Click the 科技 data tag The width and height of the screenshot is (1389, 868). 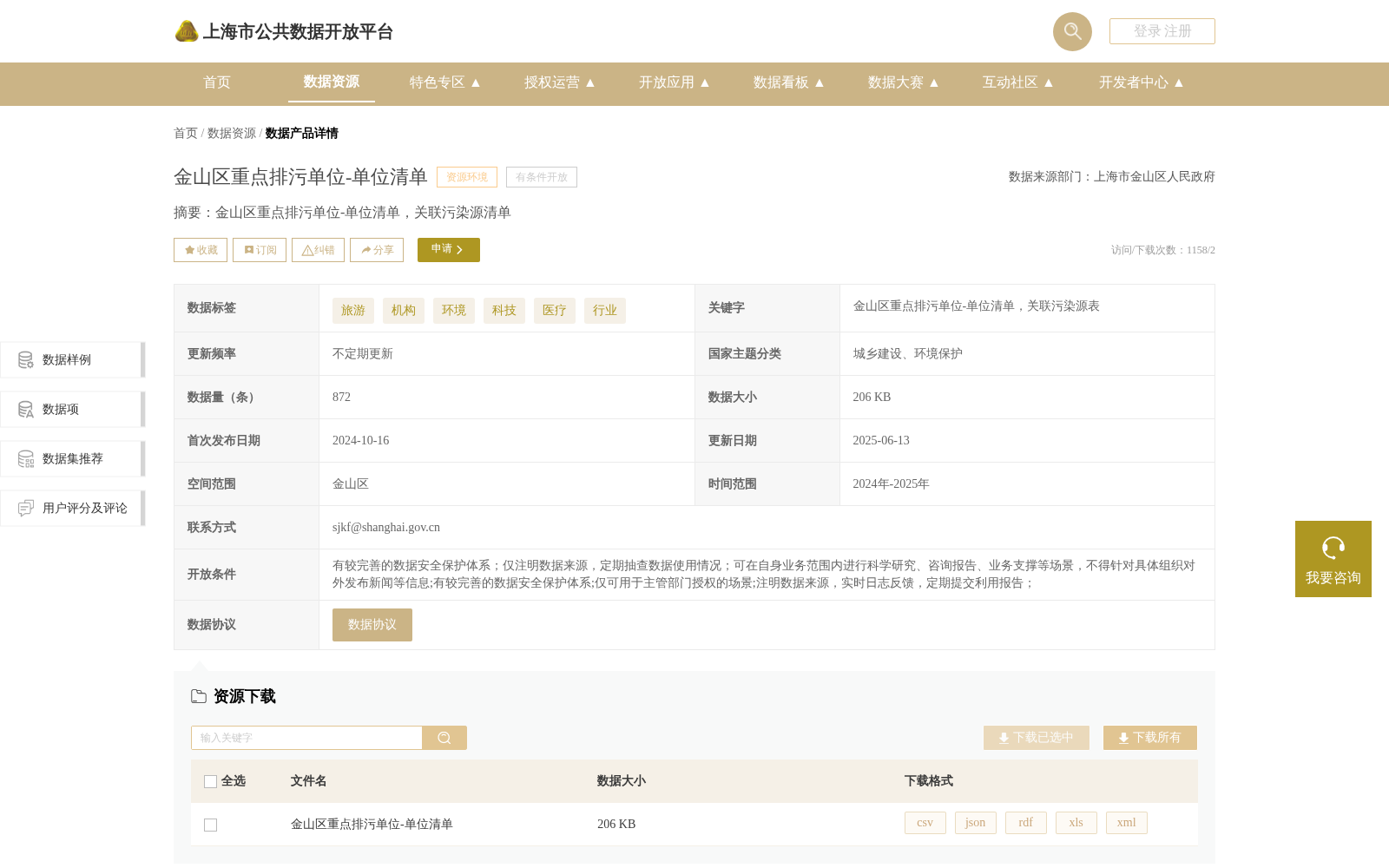(504, 311)
